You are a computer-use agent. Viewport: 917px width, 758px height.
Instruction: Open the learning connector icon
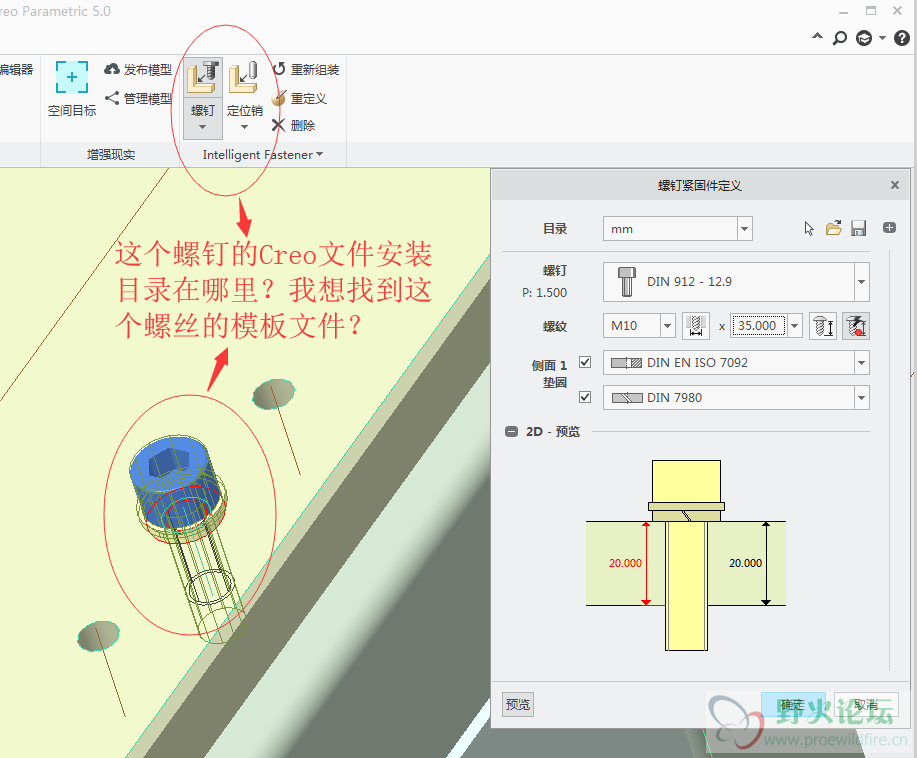(x=864, y=38)
